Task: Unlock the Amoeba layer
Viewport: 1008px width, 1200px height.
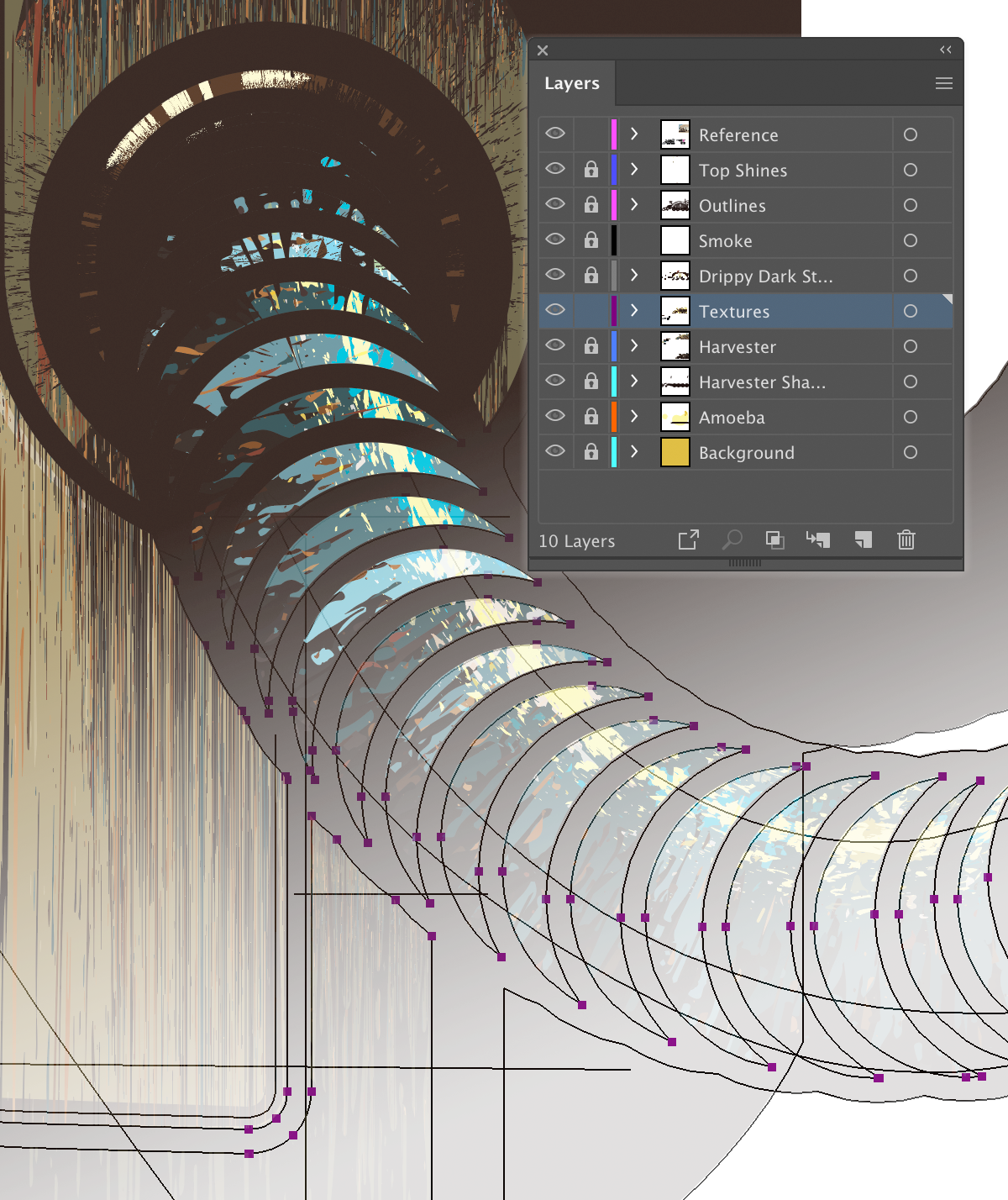Action: click(591, 417)
